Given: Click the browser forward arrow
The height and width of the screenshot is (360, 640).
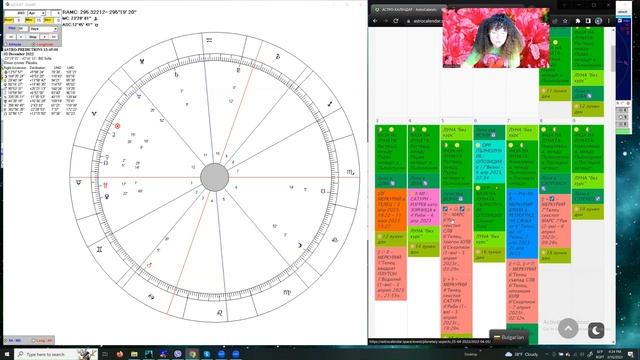Looking at the screenshot, I should pos(386,21).
